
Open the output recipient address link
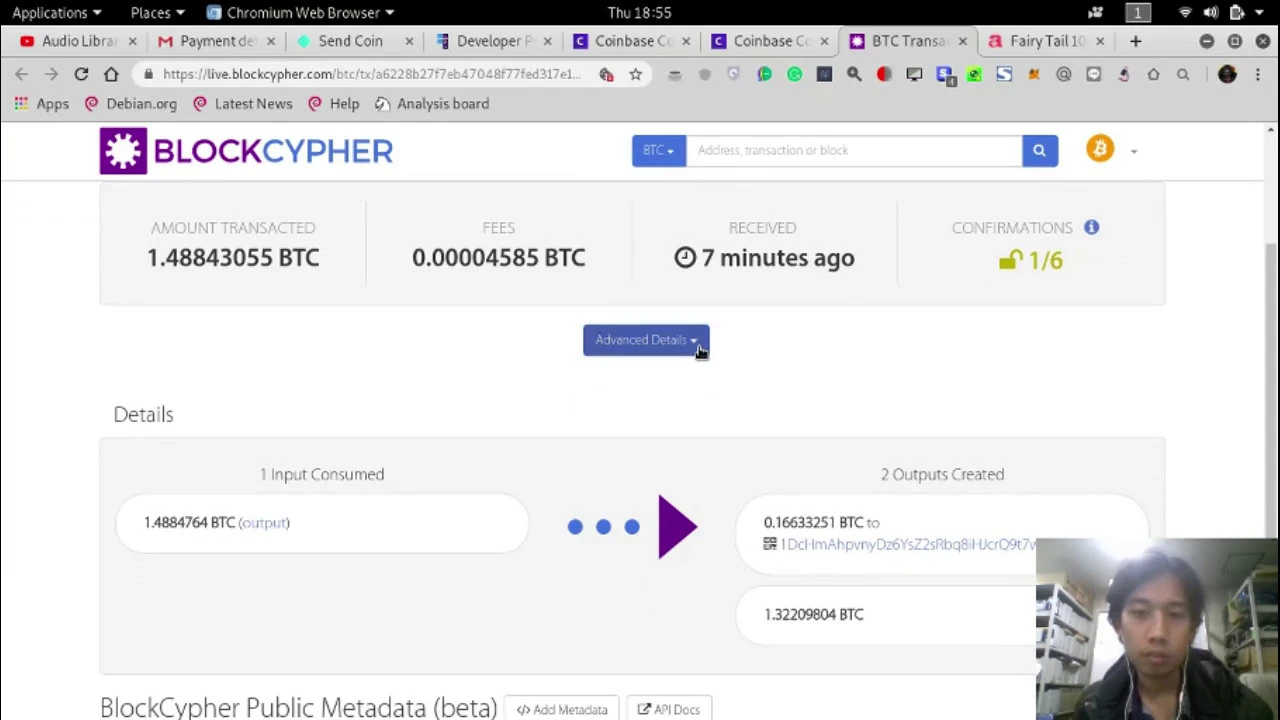pyautogui.click(x=908, y=544)
